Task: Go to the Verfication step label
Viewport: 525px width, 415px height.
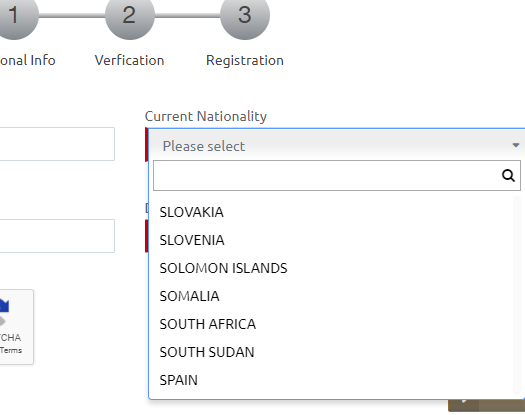Action: click(x=130, y=60)
